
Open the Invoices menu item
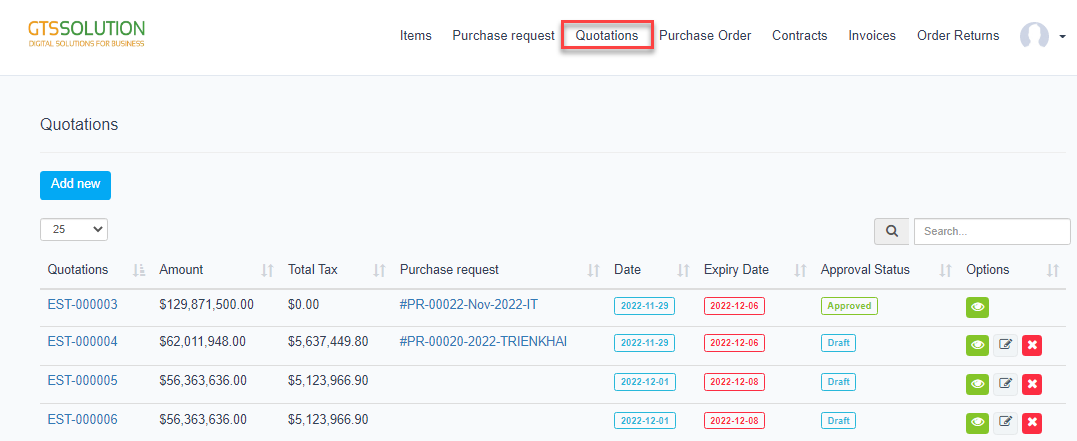(x=872, y=36)
